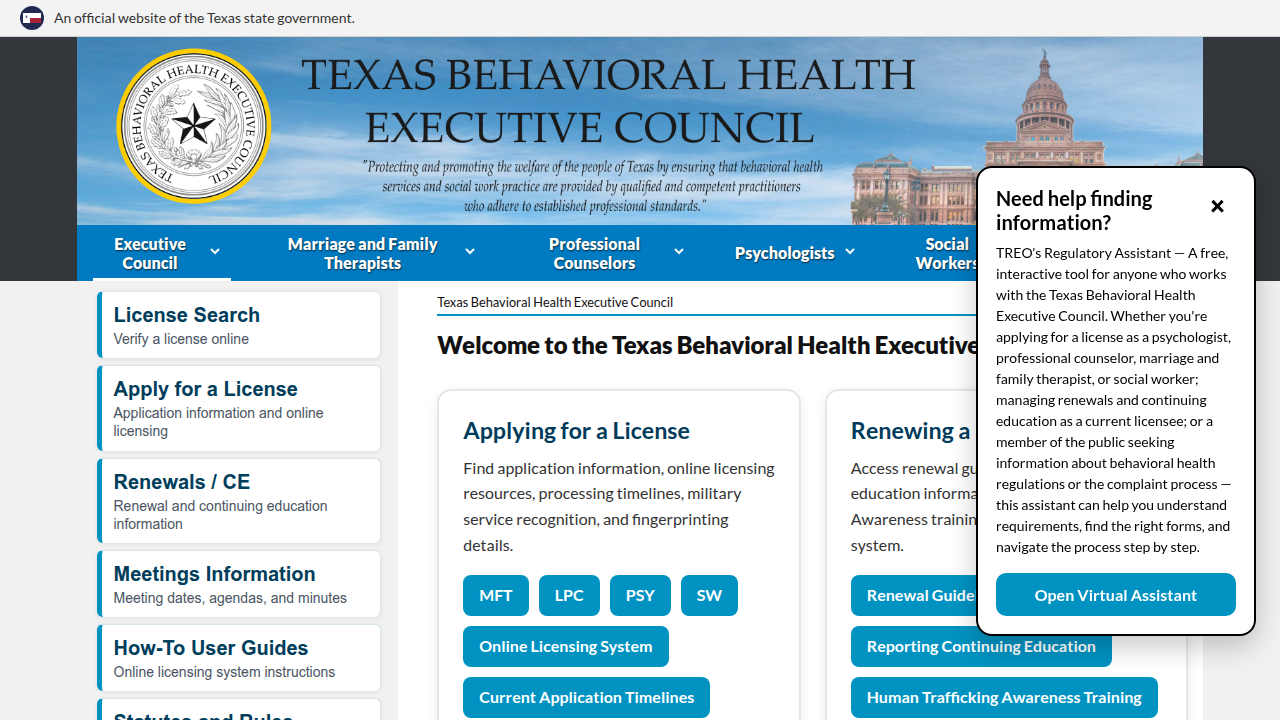Click the Texas Behavioral Health Executive Council breadcrumb
1280x720 pixels.
pyautogui.click(x=555, y=302)
